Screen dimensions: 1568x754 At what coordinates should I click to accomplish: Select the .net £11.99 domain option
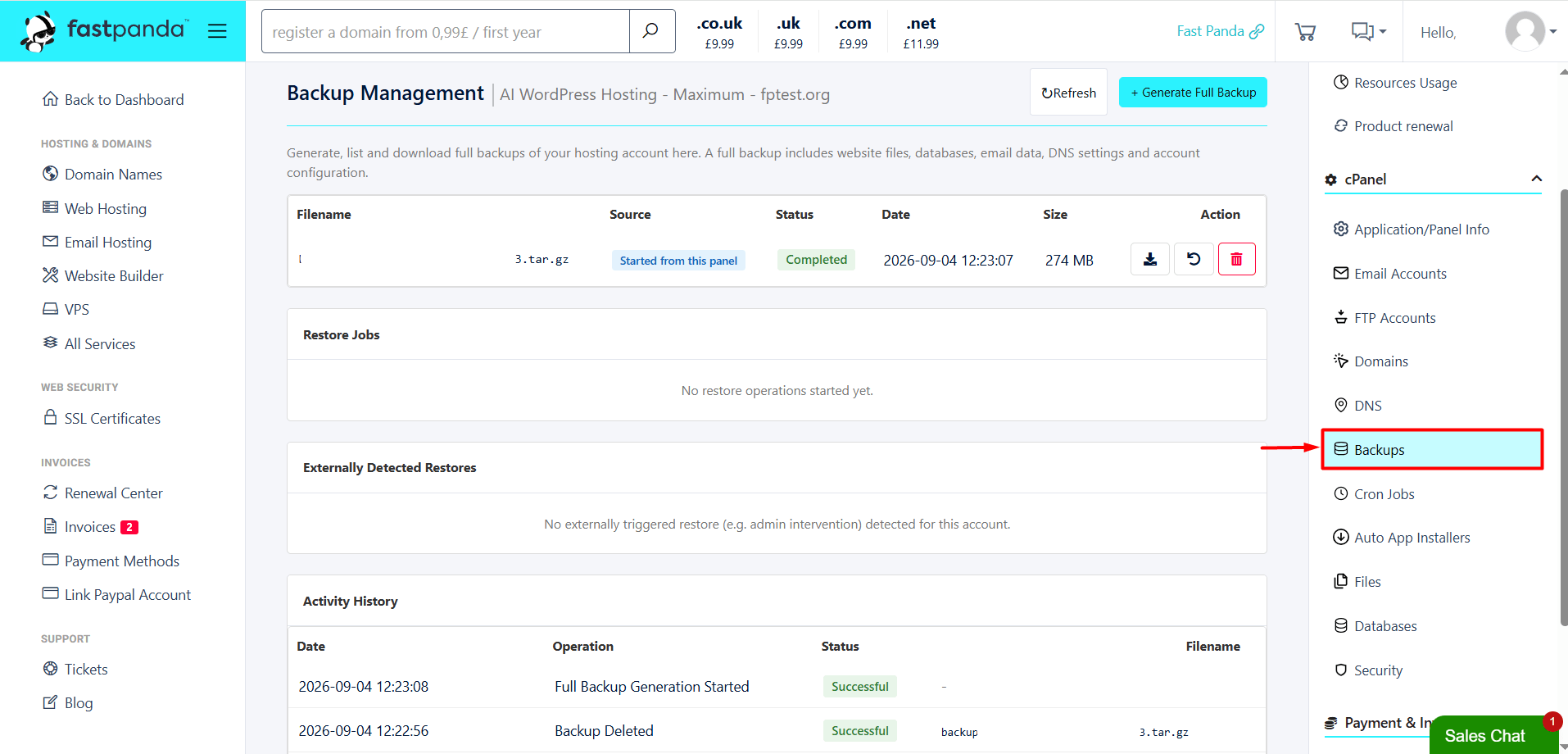coord(921,32)
